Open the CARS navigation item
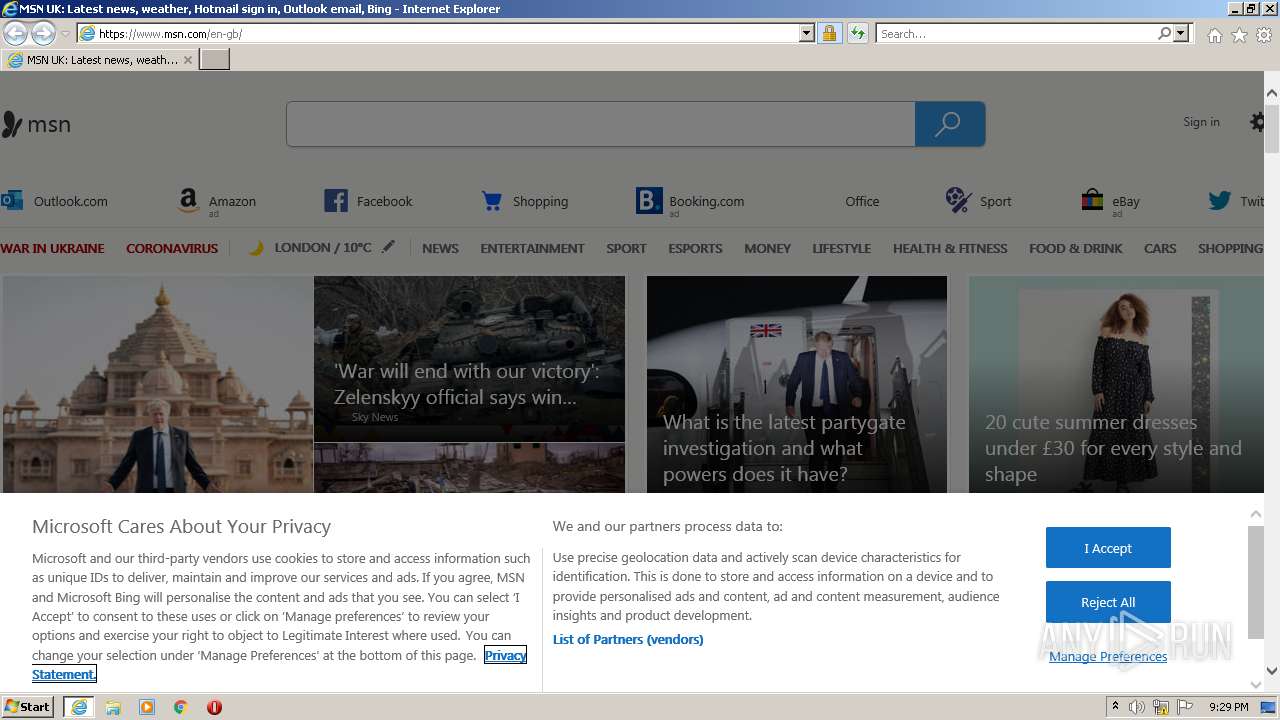This screenshot has width=1280, height=720. click(x=1160, y=248)
